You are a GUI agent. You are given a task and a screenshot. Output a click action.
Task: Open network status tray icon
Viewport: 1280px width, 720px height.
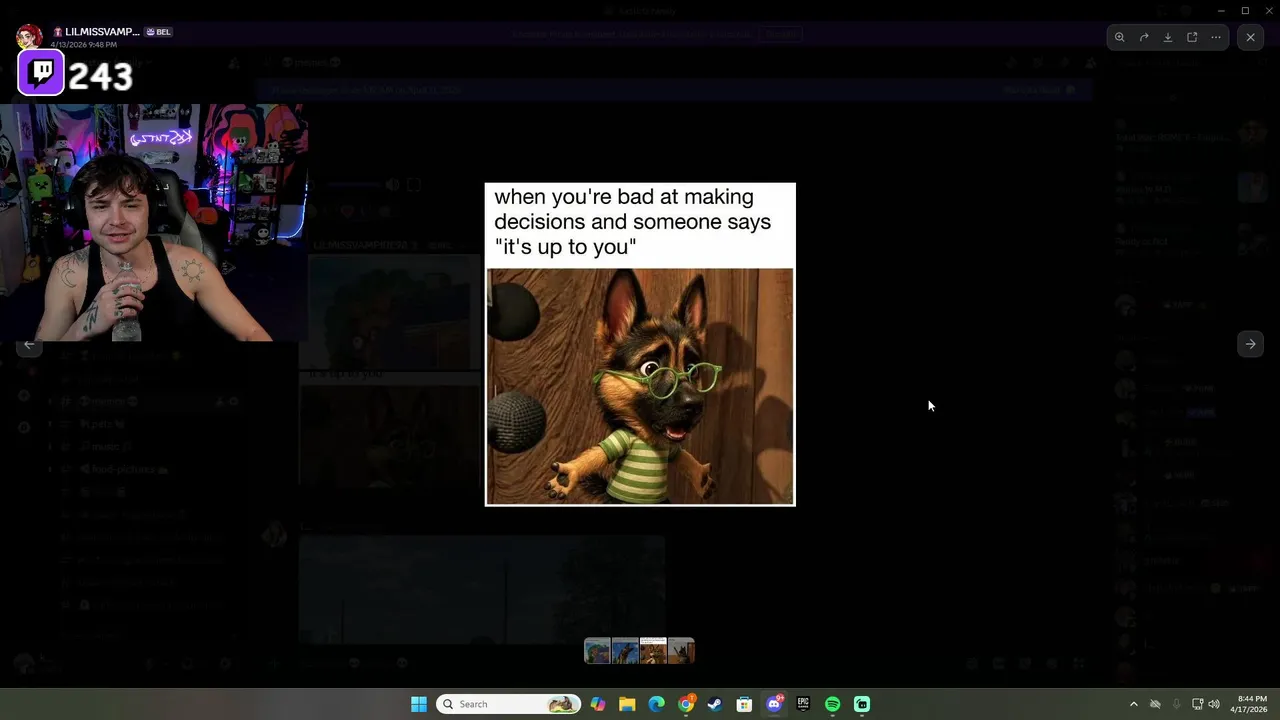click(1197, 704)
